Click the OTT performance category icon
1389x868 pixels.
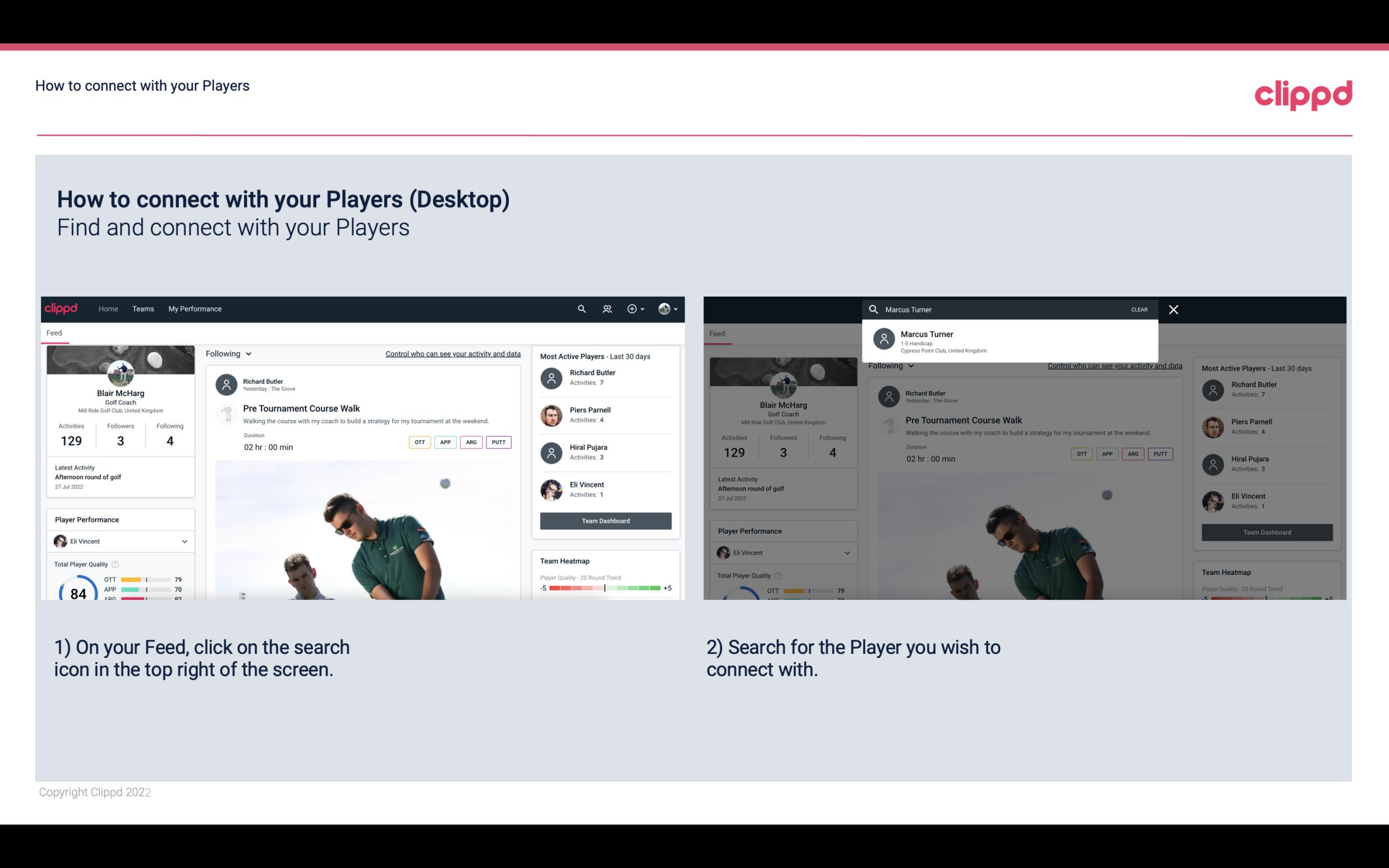(x=419, y=441)
